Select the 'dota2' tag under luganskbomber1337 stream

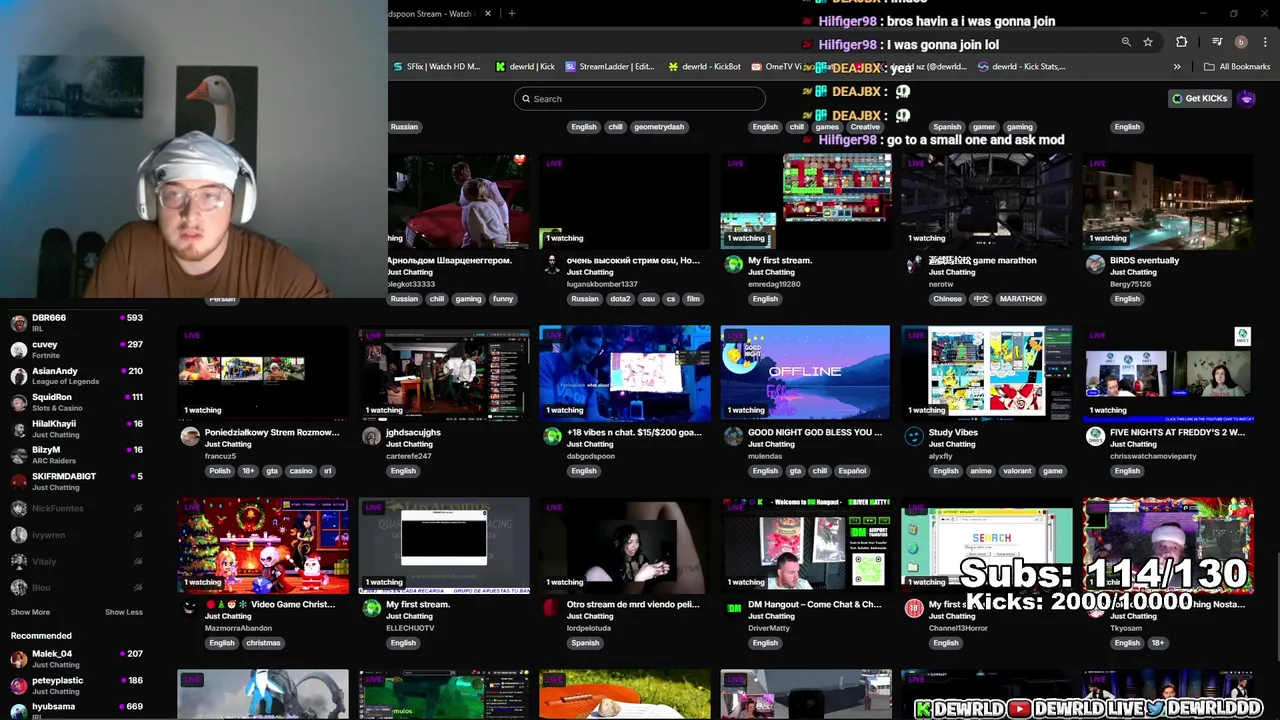pos(621,299)
